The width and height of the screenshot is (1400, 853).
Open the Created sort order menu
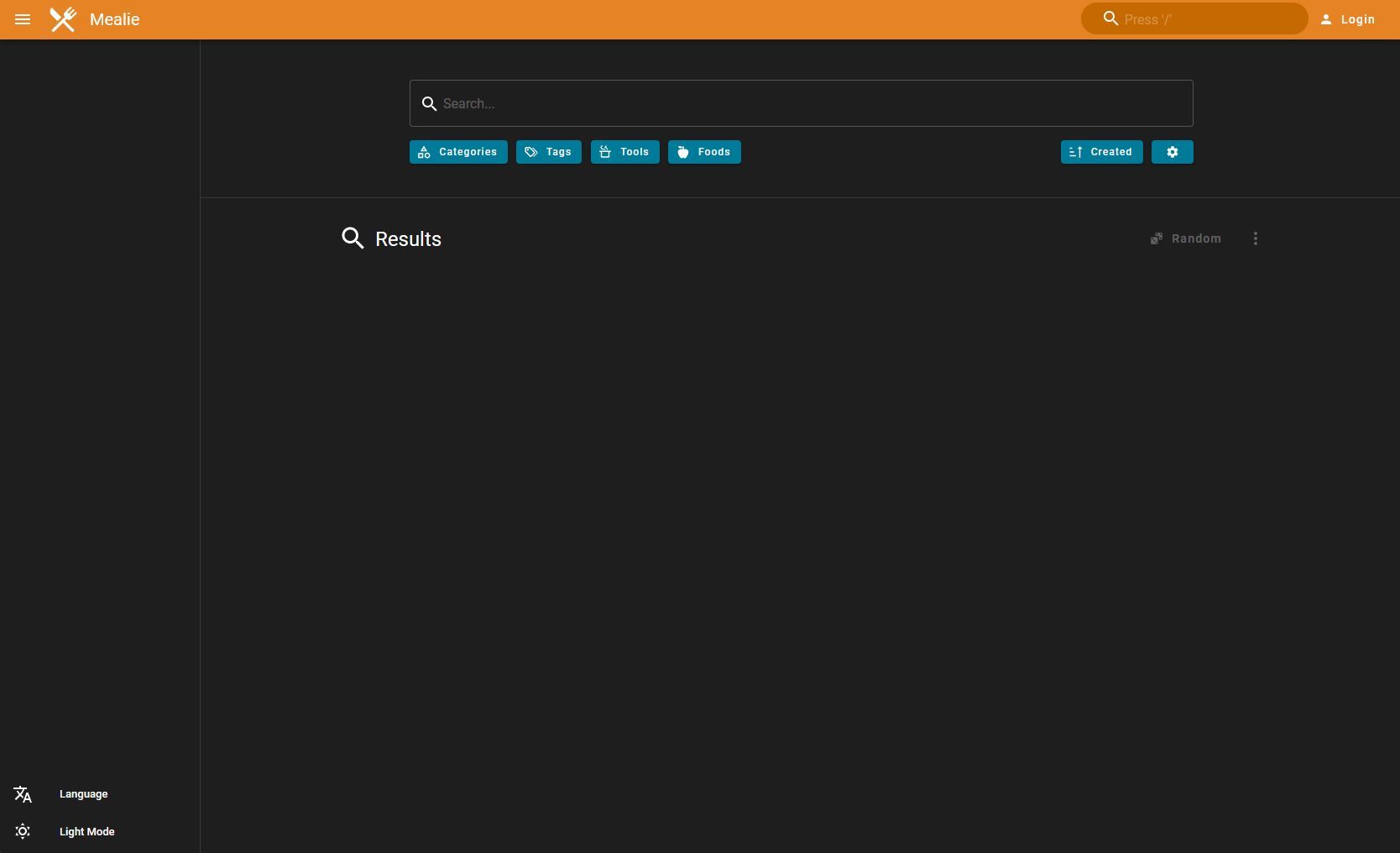(1101, 152)
